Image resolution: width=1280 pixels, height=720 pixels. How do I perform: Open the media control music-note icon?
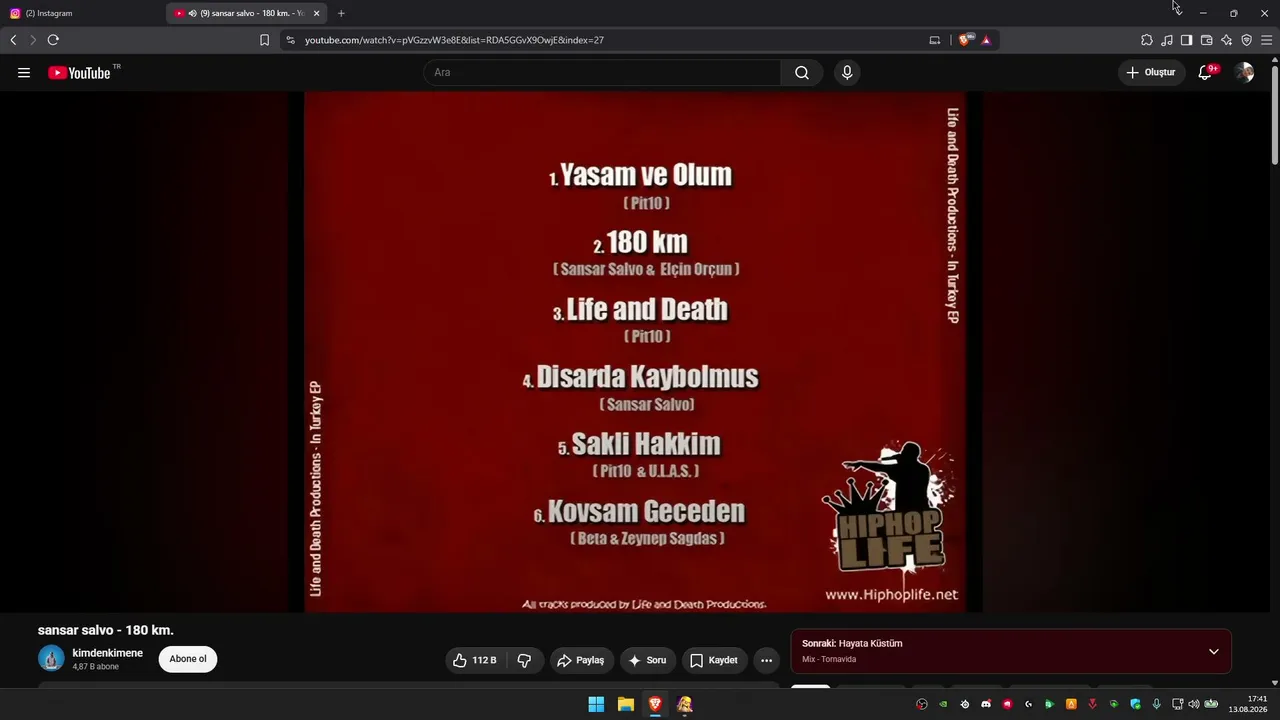1167,40
